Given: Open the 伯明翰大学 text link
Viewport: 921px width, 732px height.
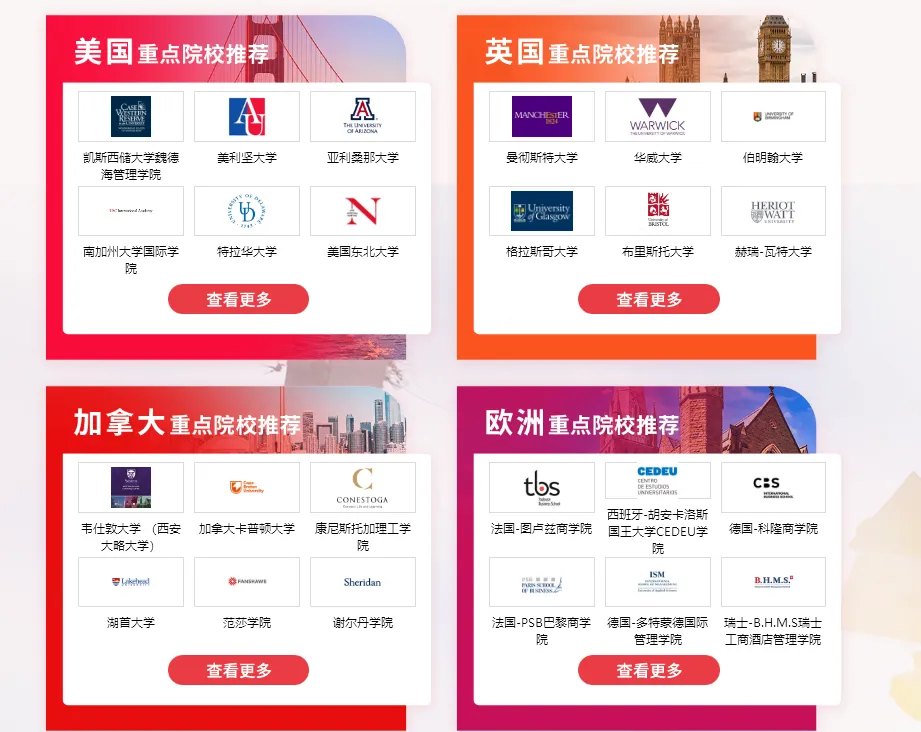Looking at the screenshot, I should click(773, 157).
